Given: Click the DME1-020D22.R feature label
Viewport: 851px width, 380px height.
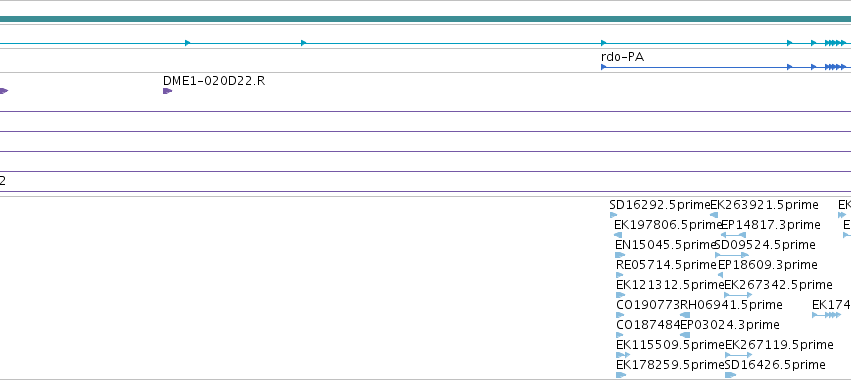Looking at the screenshot, I should click(214, 81).
